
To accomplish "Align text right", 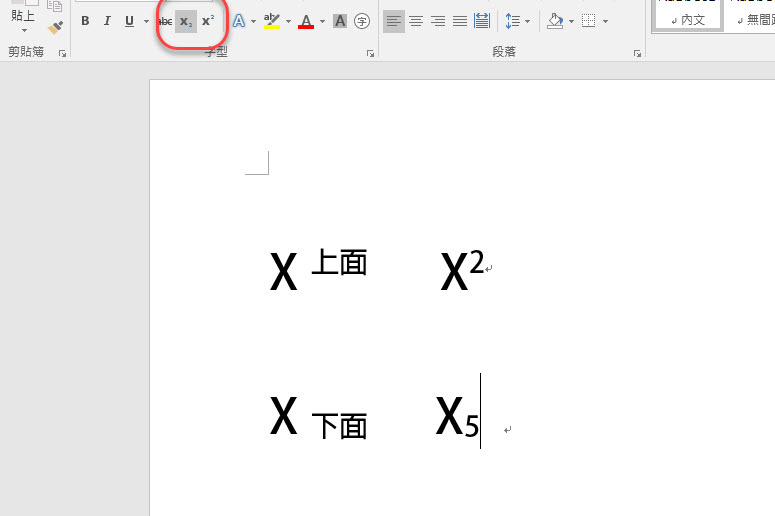I will pyautogui.click(x=437, y=21).
